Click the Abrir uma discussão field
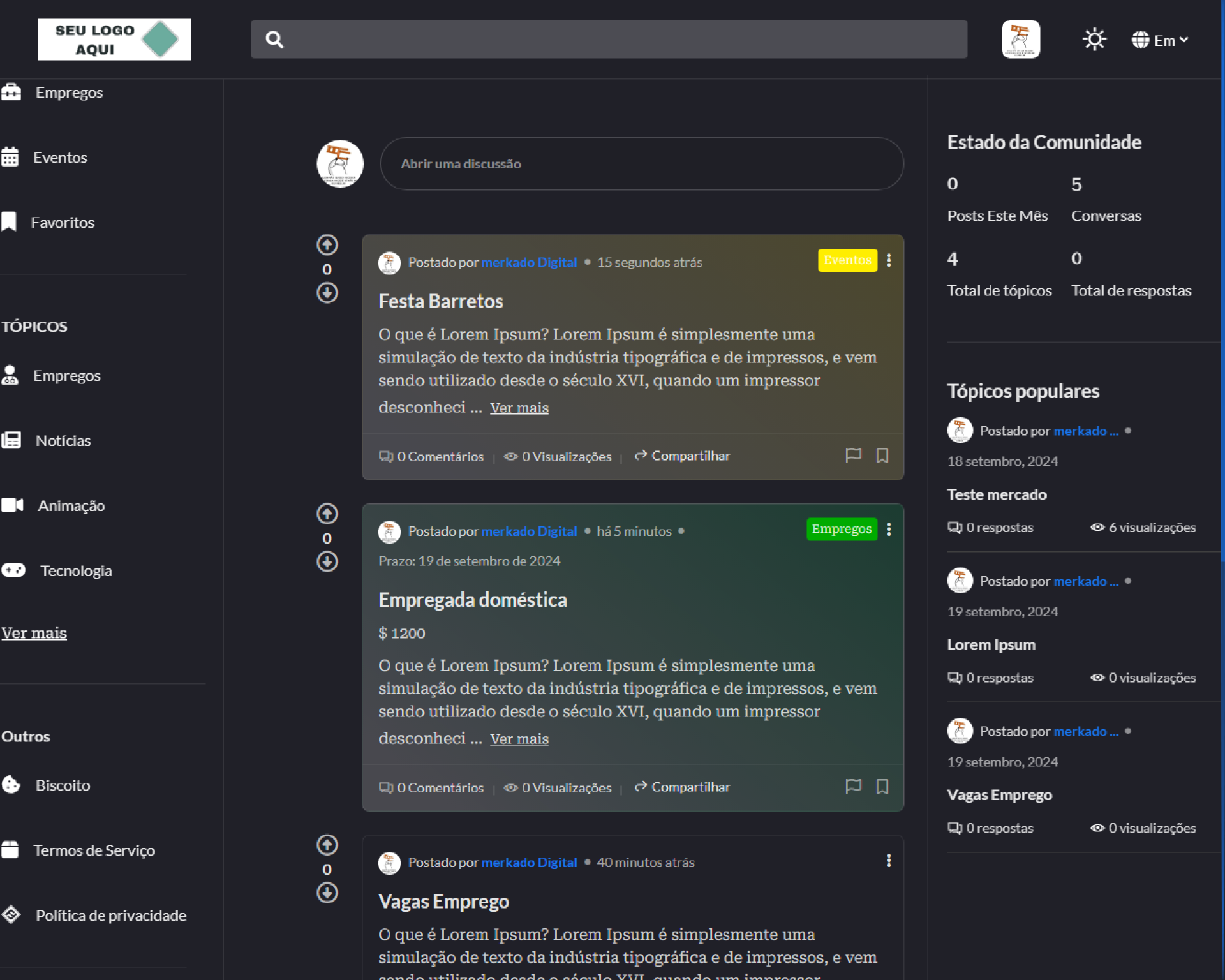The height and width of the screenshot is (980, 1225). (641, 163)
